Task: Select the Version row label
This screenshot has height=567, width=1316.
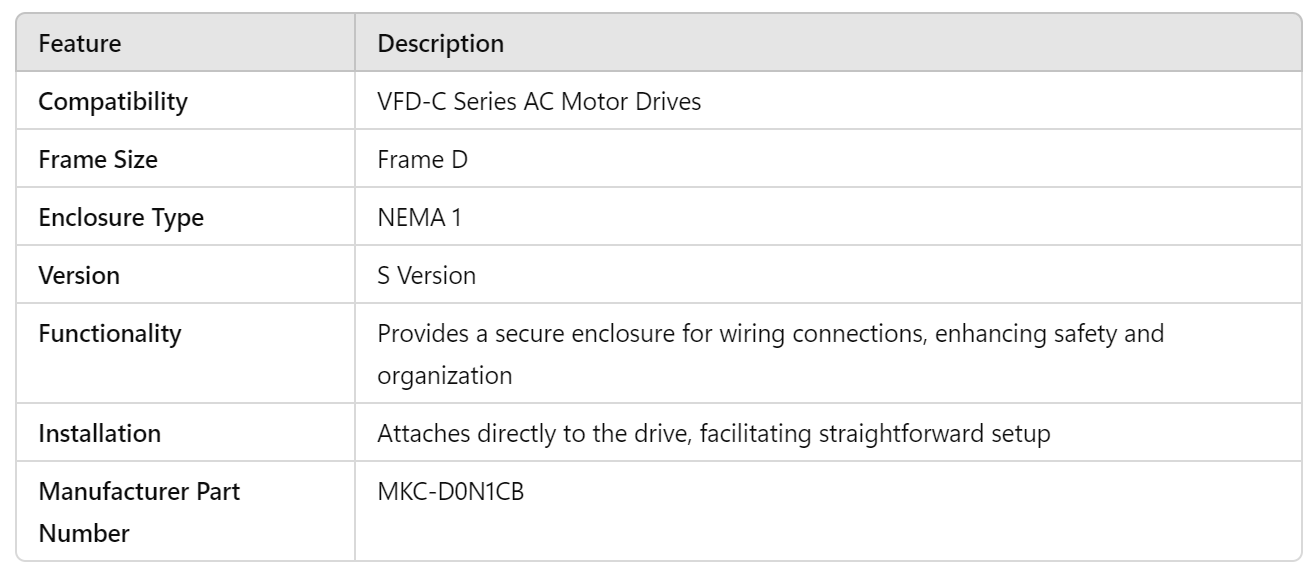Action: (79, 276)
